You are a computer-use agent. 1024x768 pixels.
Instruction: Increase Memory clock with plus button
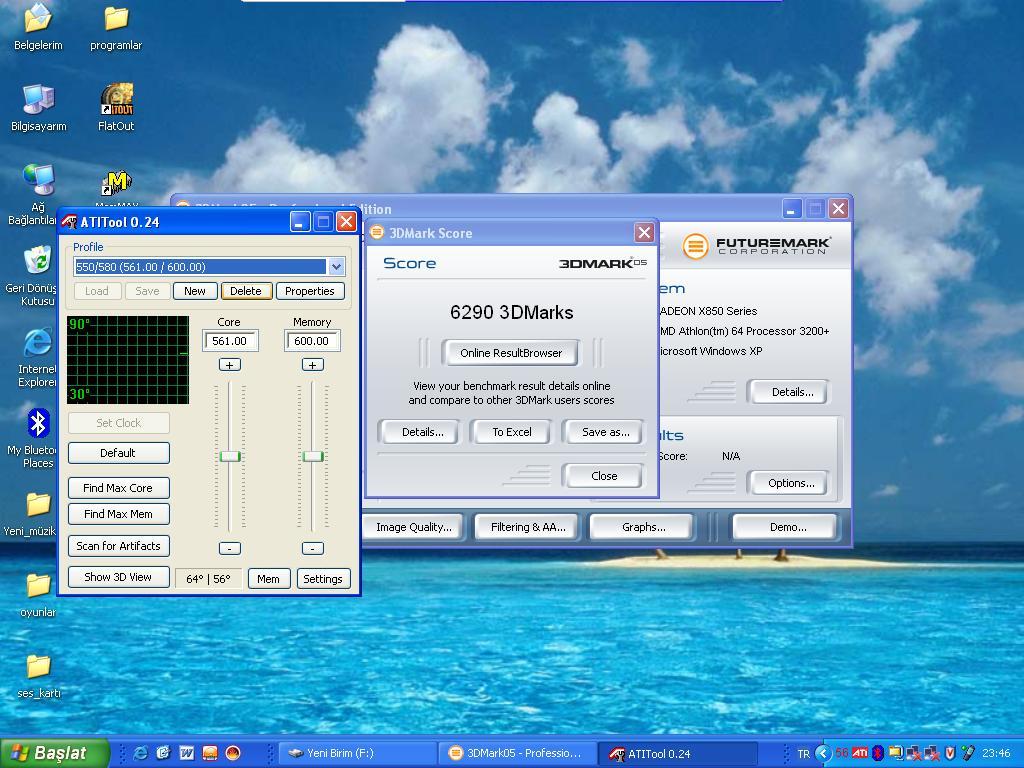coord(312,364)
